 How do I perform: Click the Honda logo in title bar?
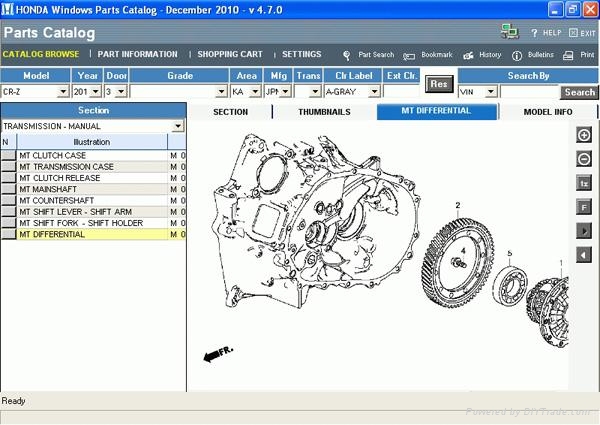7,9
